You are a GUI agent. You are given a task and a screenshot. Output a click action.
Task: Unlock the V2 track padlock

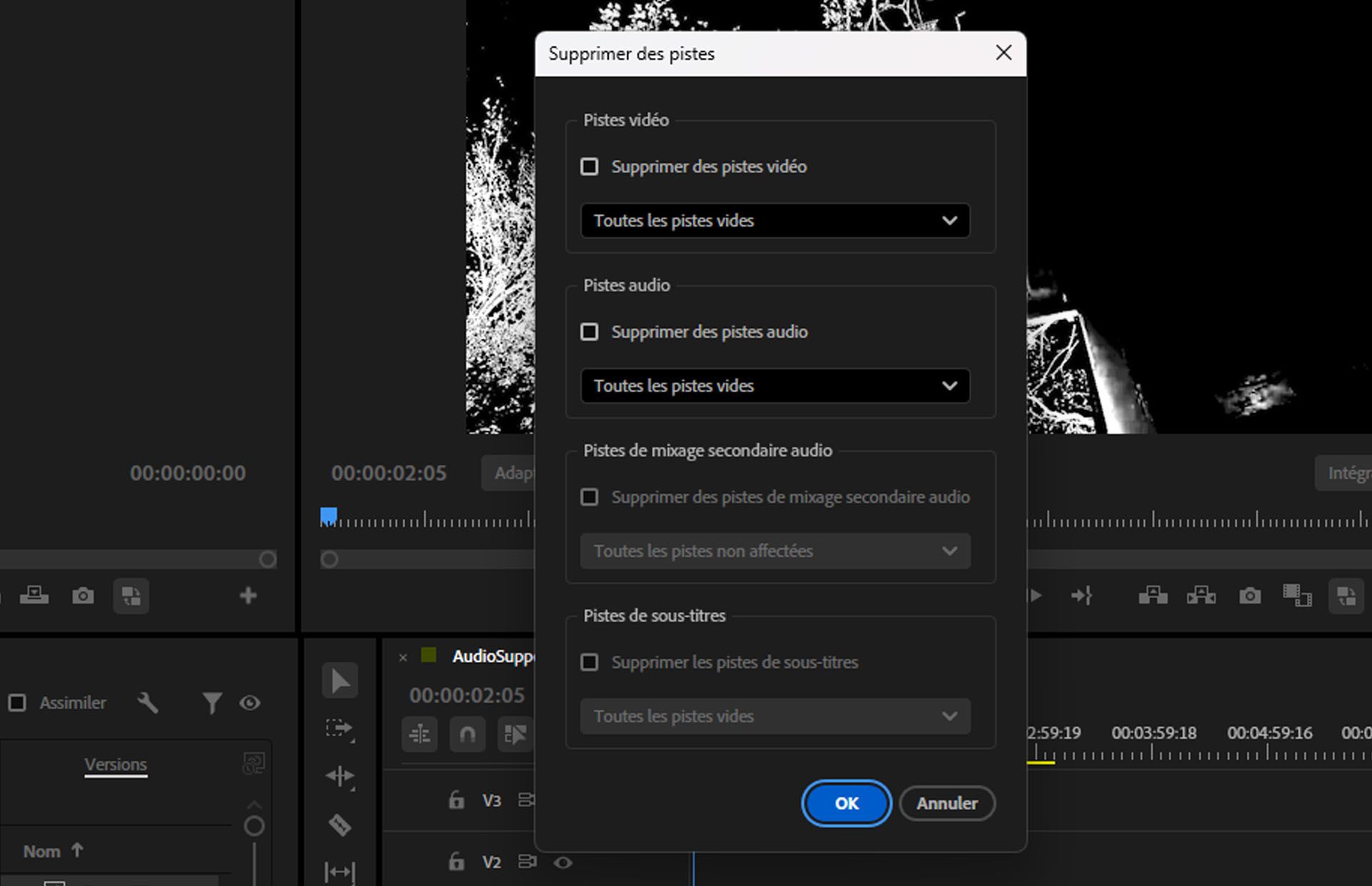[455, 862]
